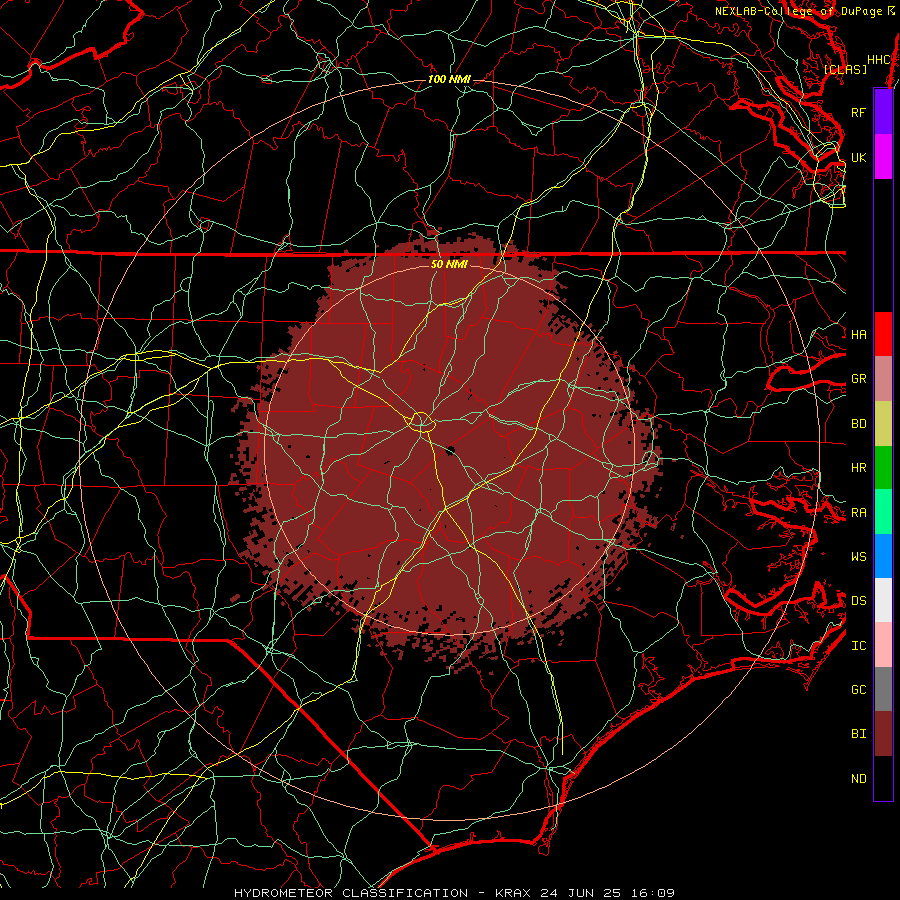Click the HR green legend swatch
The width and height of the screenshot is (900, 900).
pyautogui.click(x=883, y=468)
